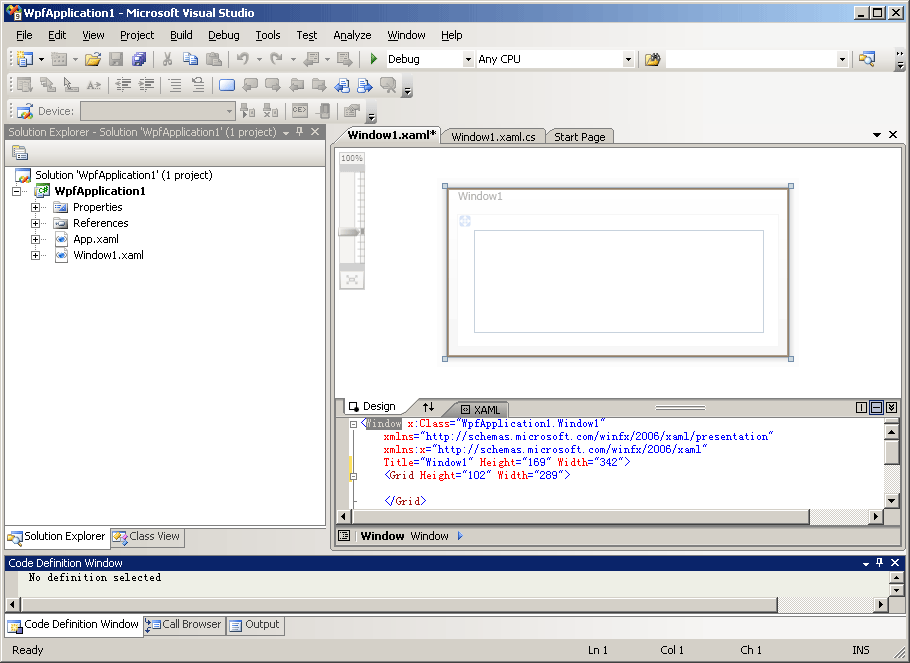The height and width of the screenshot is (663, 910).
Task: Close the Code Definition Window panel
Action: click(x=895, y=563)
